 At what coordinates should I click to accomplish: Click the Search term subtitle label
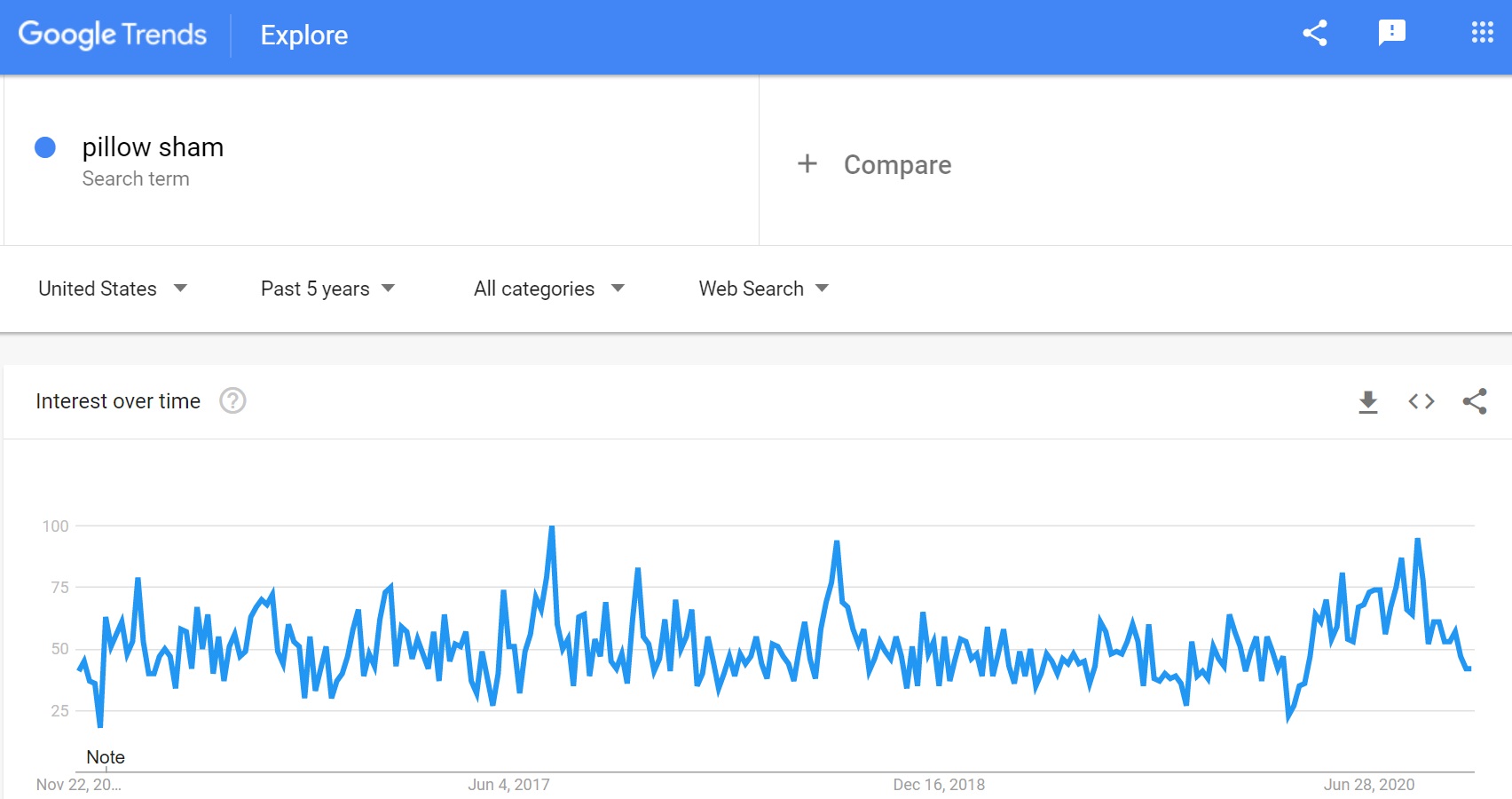point(136,179)
